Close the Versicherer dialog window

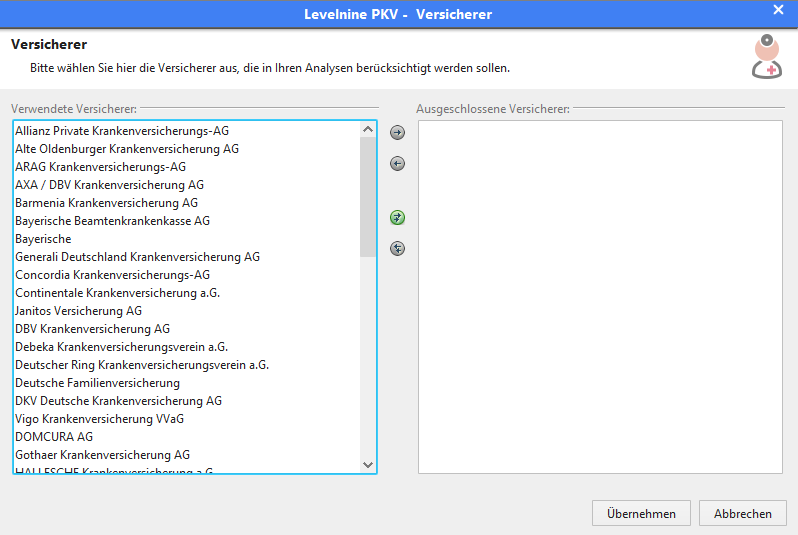tap(778, 10)
